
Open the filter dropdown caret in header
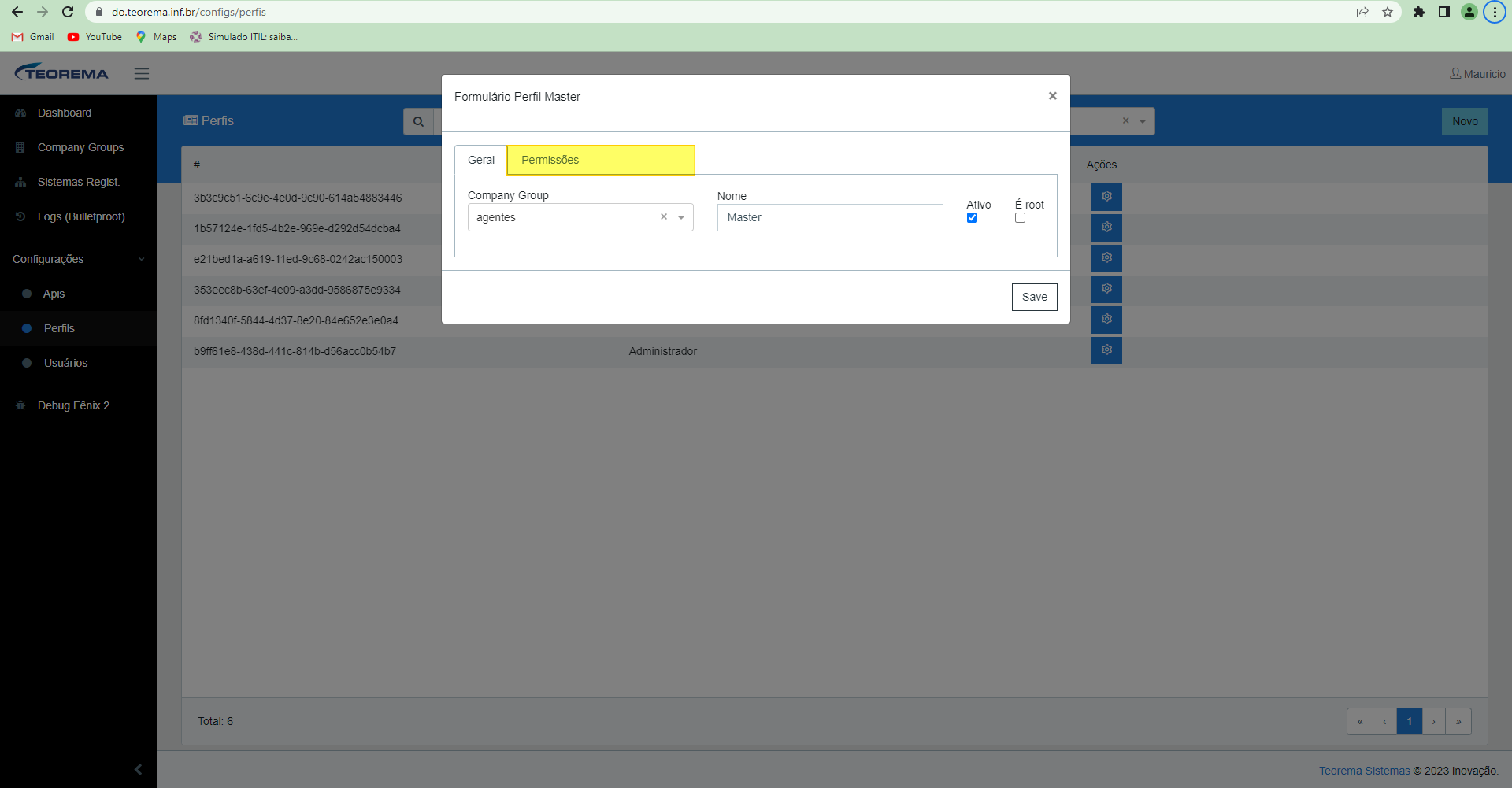pyautogui.click(x=1143, y=121)
